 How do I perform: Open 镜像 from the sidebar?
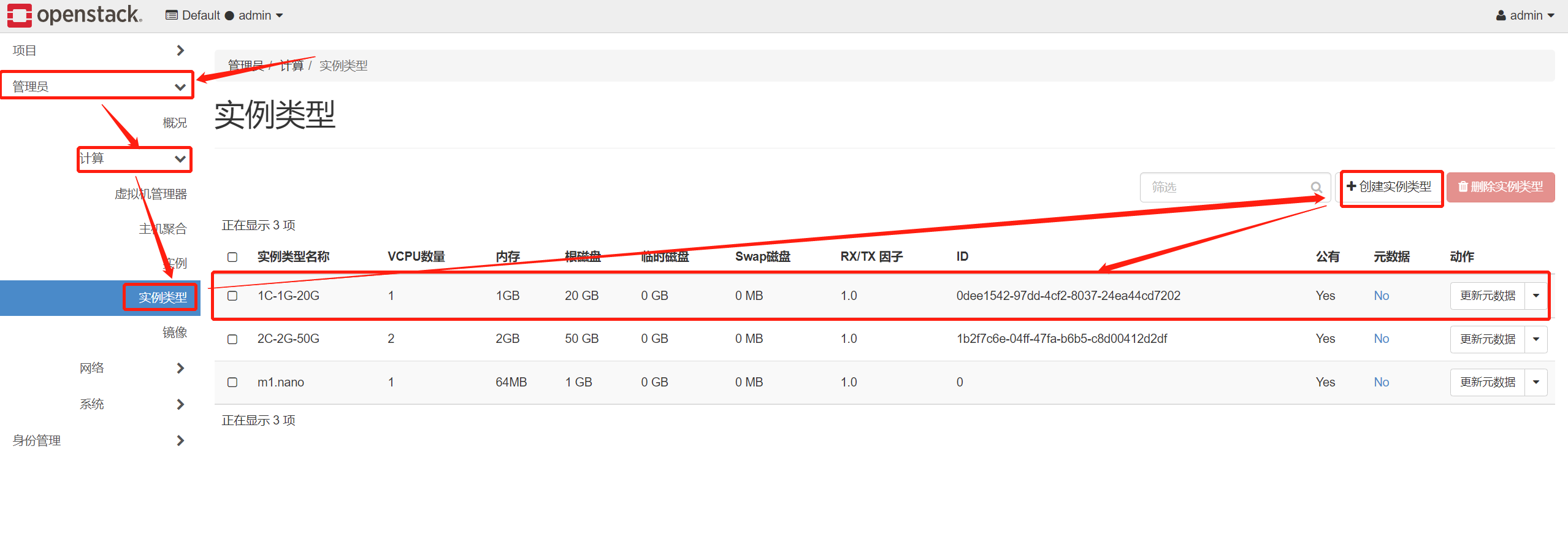tap(176, 332)
